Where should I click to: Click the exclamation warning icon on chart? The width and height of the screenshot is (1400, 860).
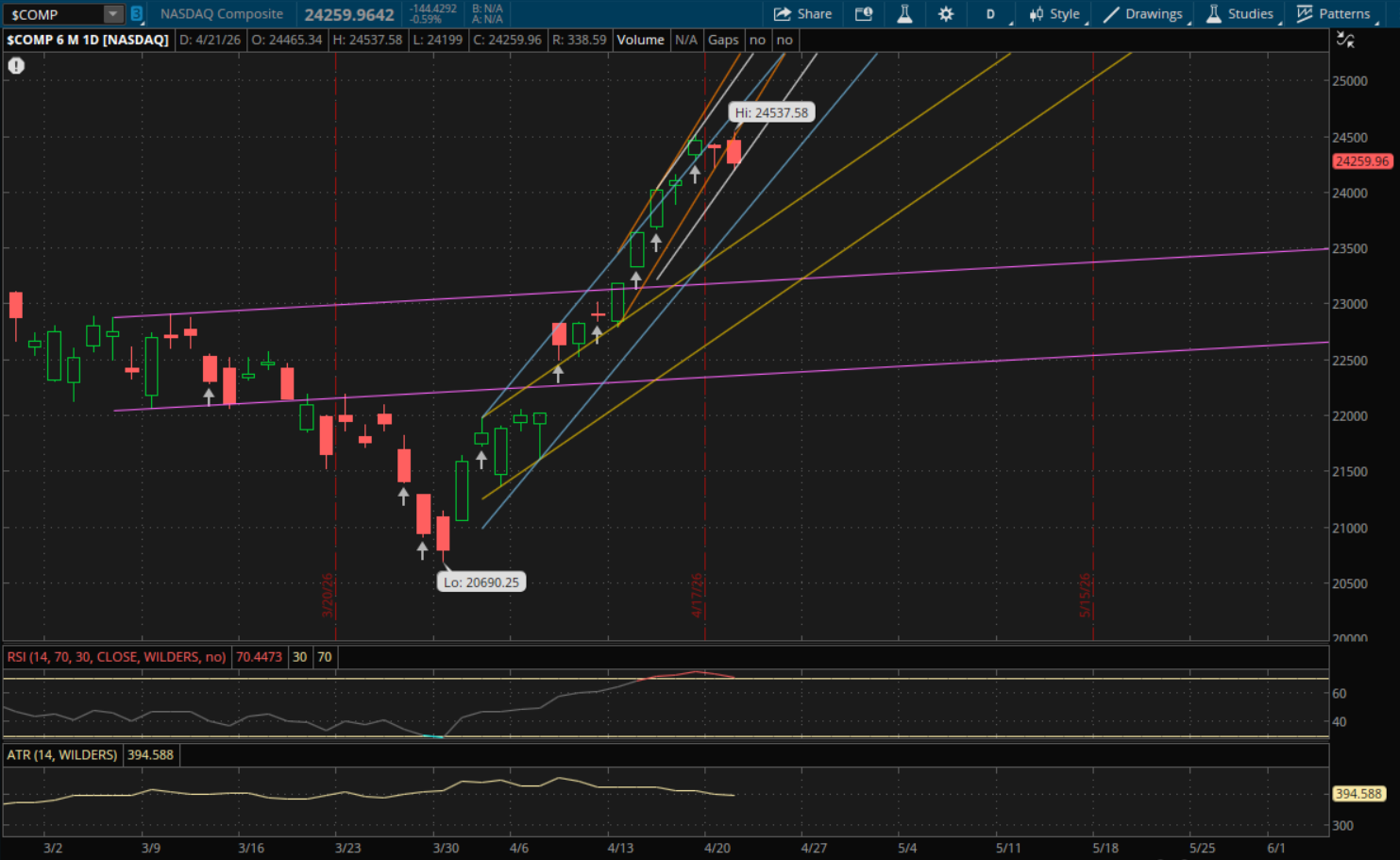click(16, 66)
